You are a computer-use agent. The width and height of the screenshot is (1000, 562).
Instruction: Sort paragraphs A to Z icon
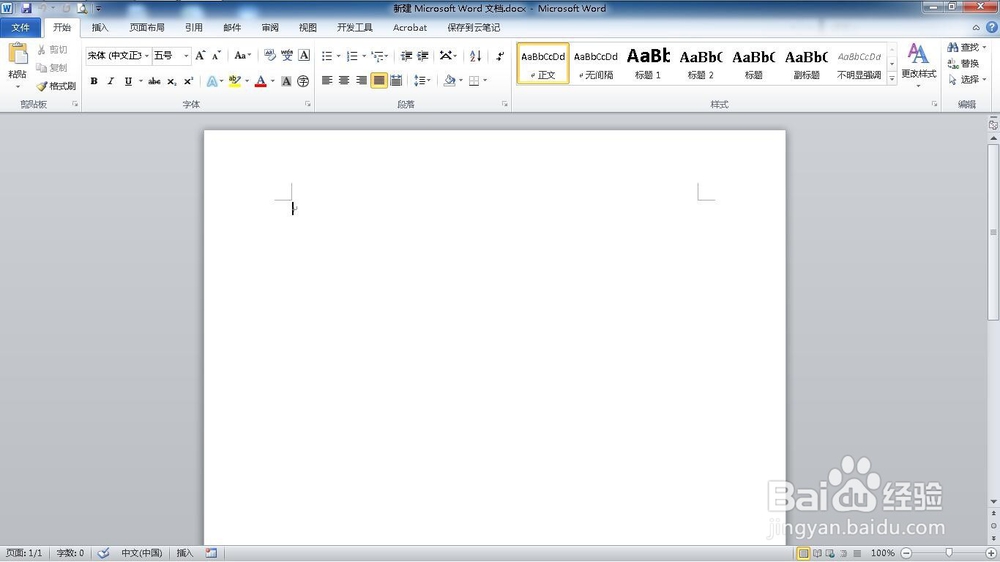coord(475,56)
